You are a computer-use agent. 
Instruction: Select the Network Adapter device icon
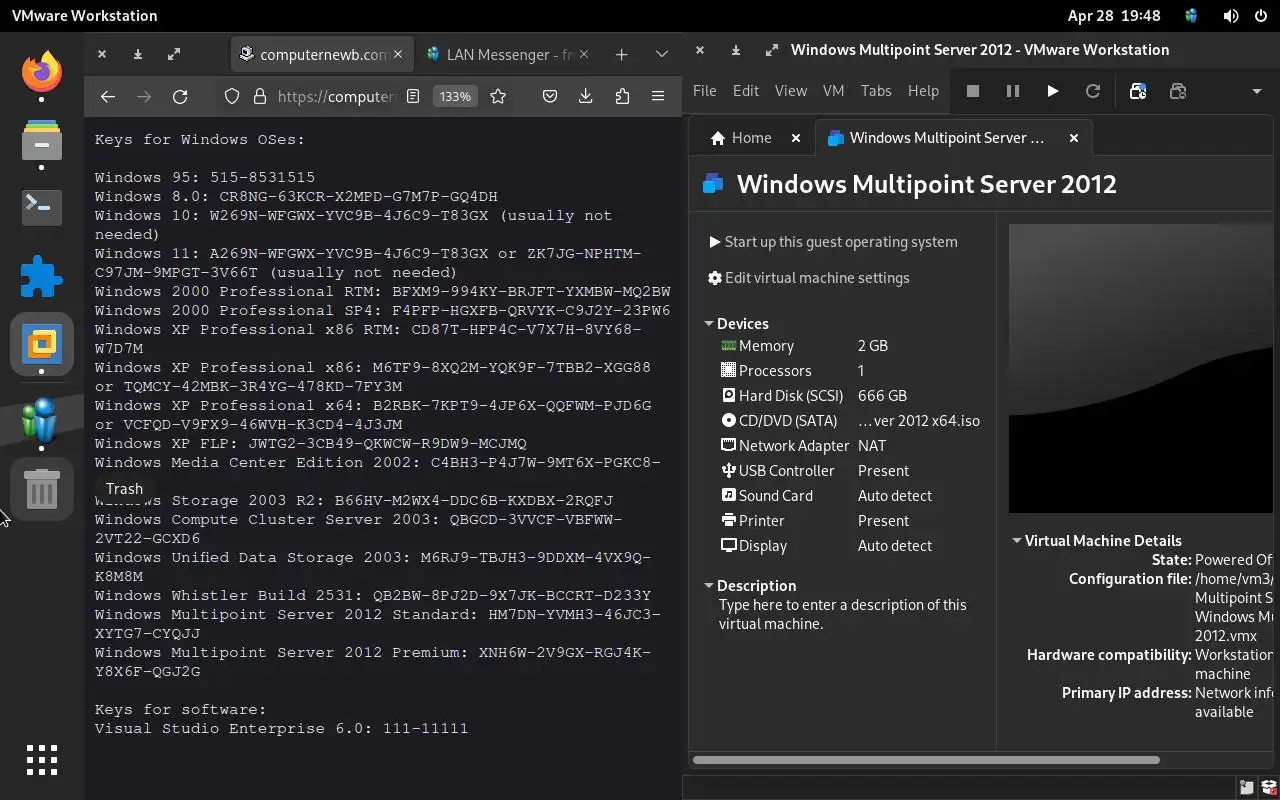point(729,446)
